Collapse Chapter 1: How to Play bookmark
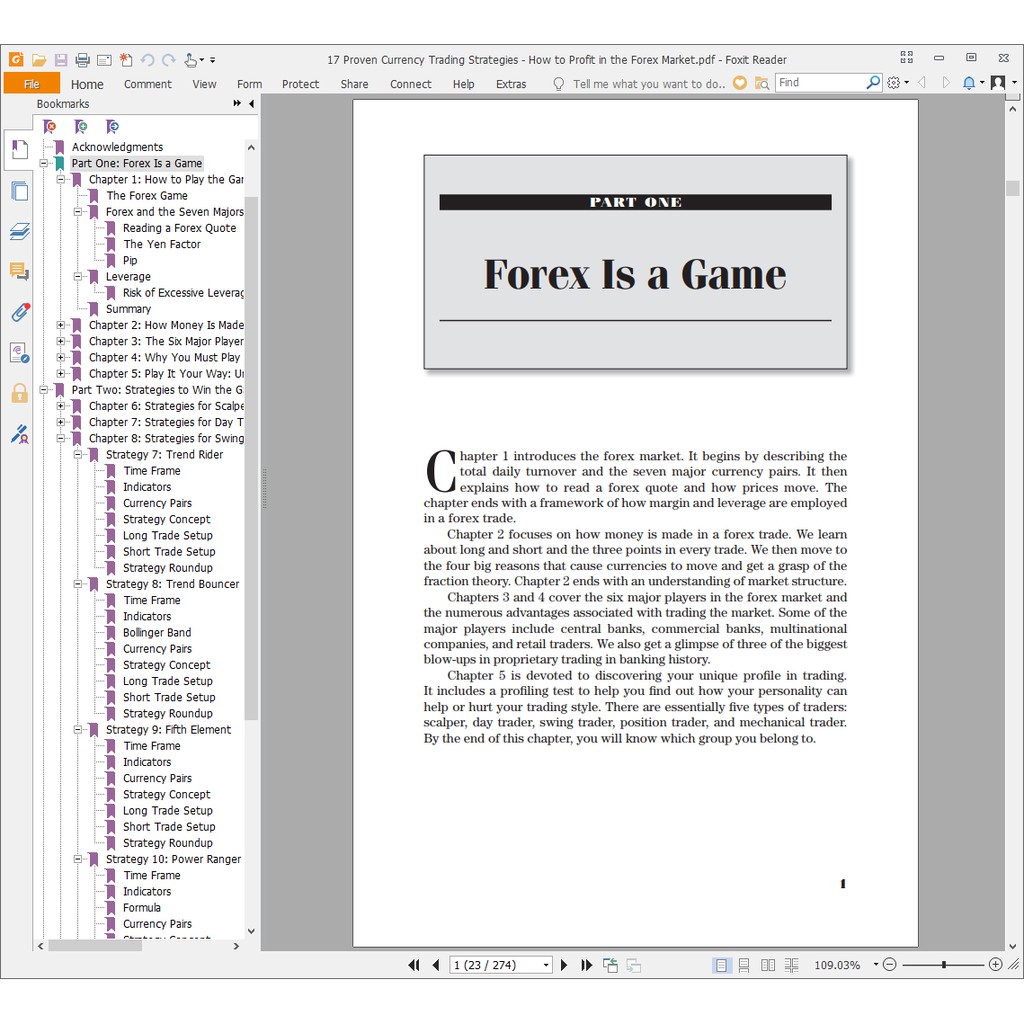The image size is (1024, 1024). [61, 179]
